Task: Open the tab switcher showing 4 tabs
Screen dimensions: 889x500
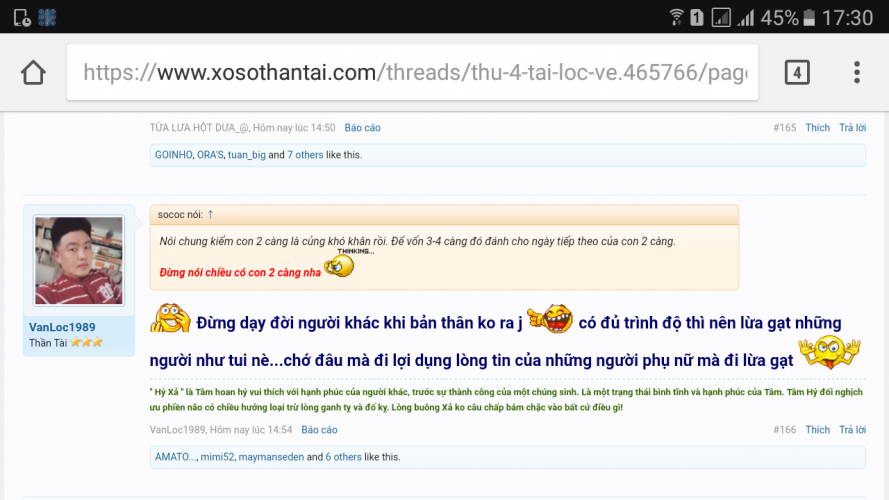Action: pyautogui.click(x=796, y=72)
